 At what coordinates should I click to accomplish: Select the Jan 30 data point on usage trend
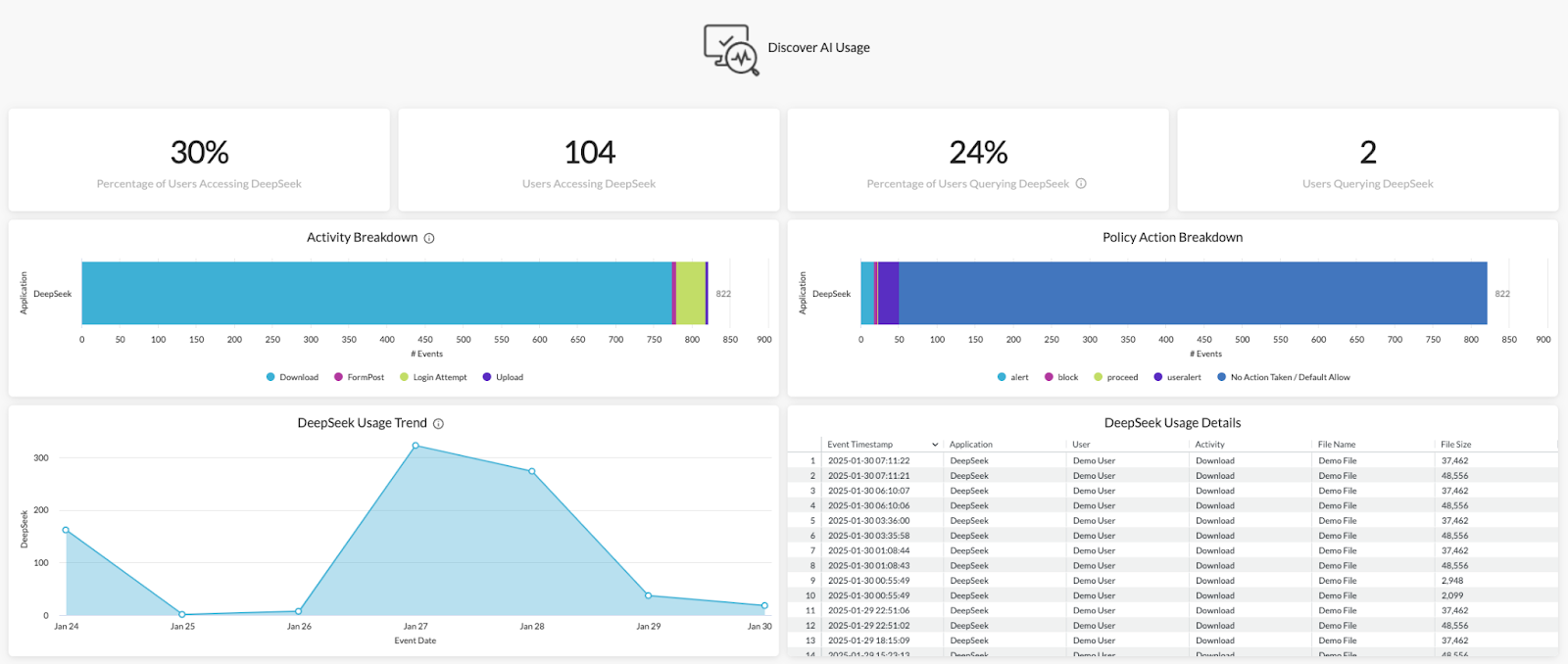(x=764, y=605)
